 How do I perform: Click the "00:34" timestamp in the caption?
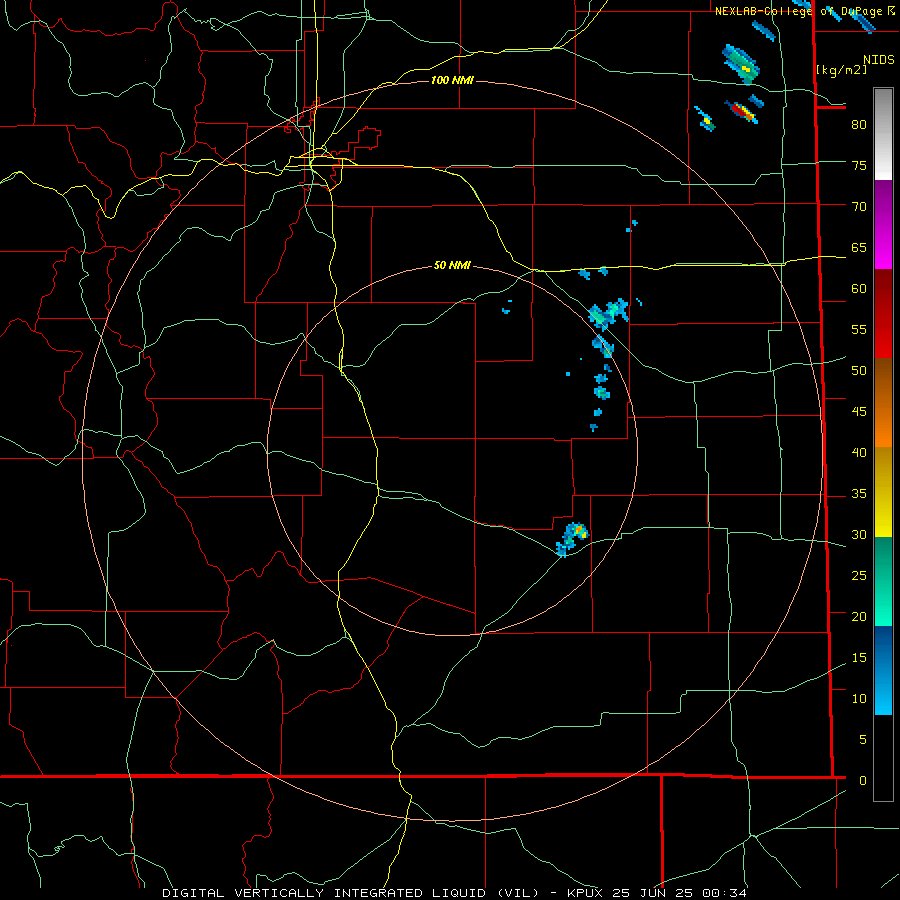(x=725, y=893)
